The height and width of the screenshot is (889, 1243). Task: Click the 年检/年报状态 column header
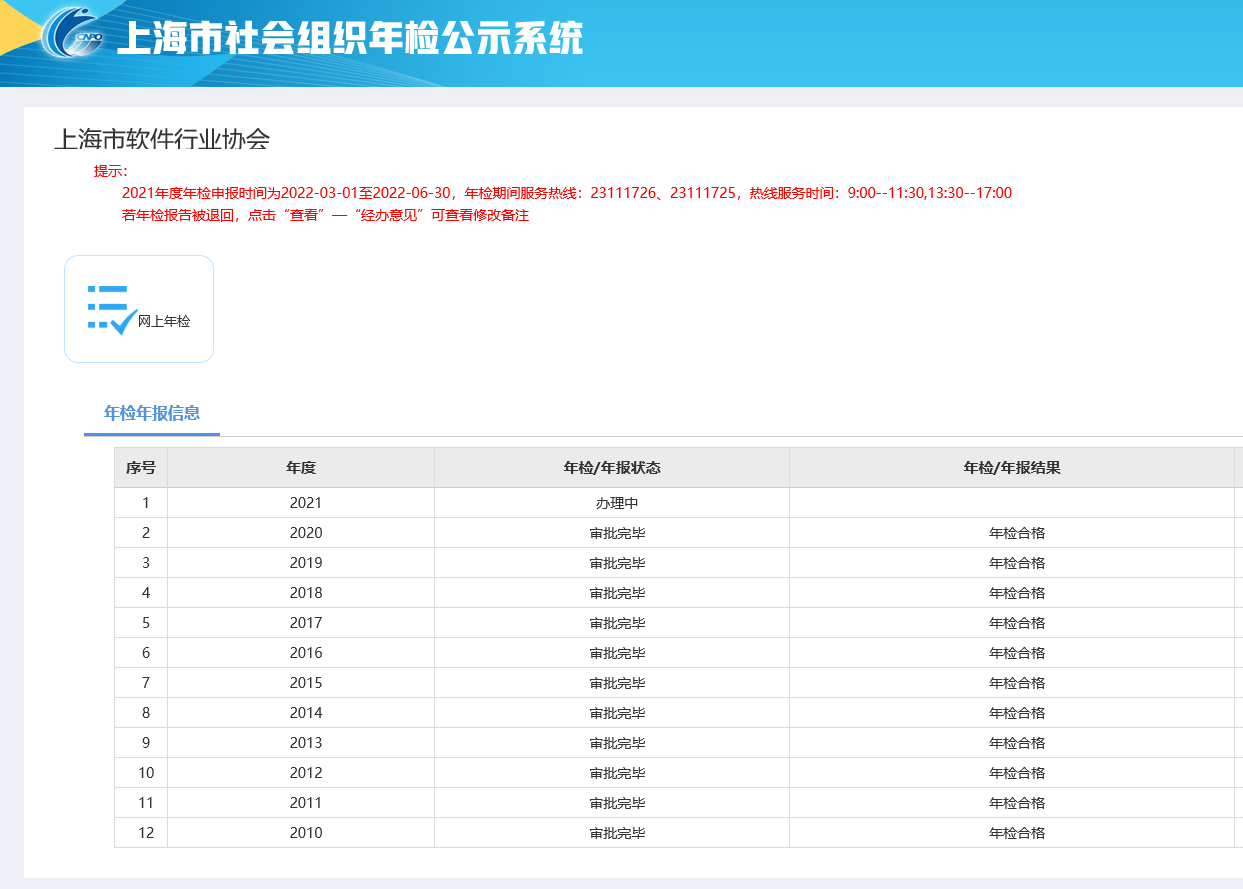click(612, 468)
